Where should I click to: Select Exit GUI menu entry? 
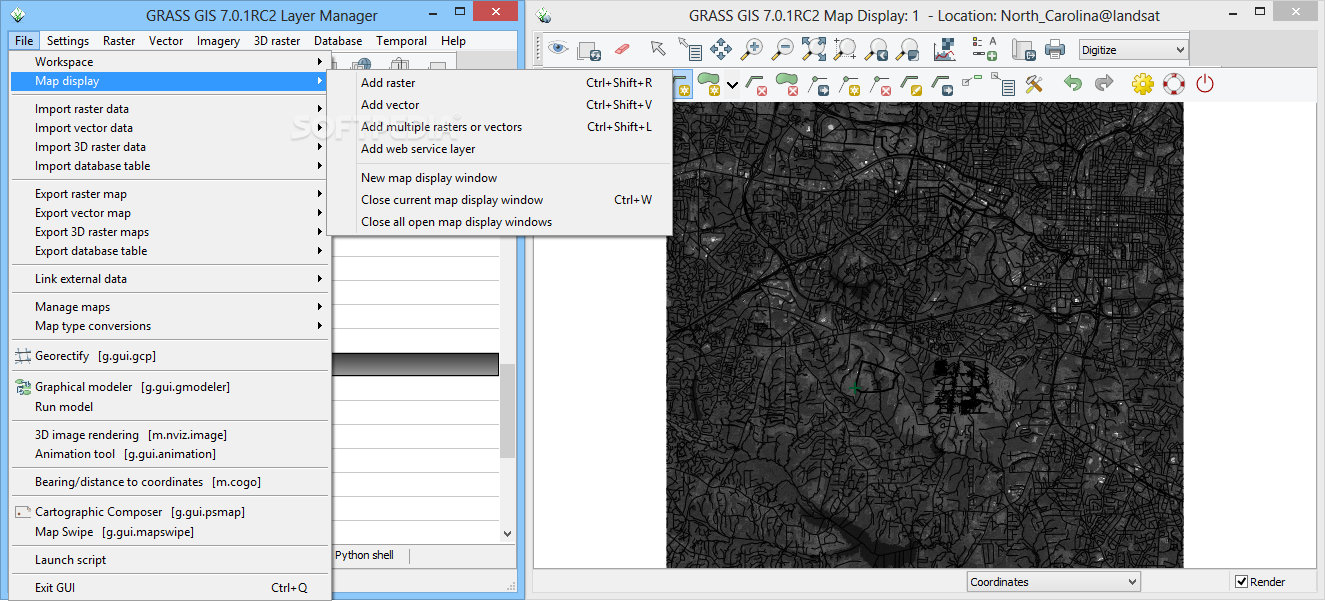[x=169, y=588]
